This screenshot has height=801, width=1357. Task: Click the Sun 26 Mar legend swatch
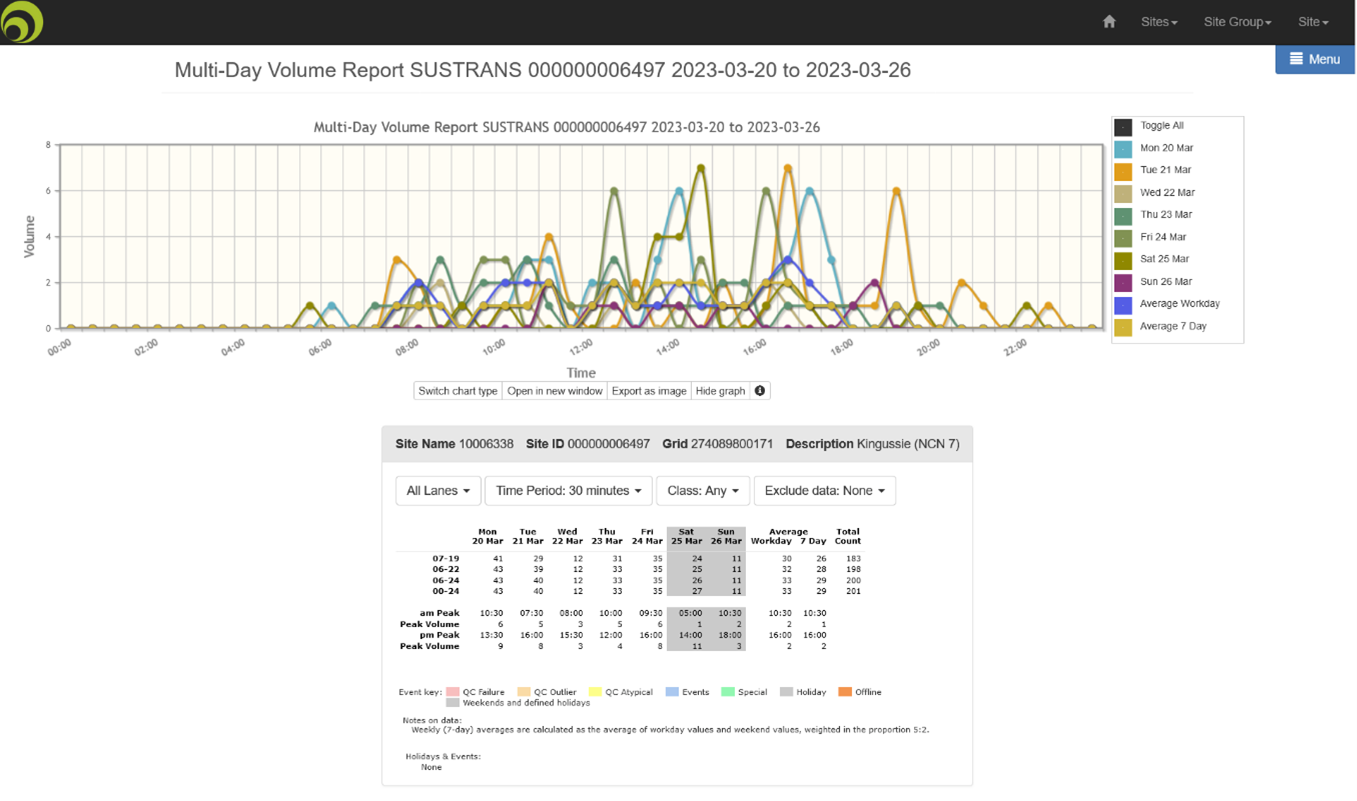pyautogui.click(x=1123, y=282)
